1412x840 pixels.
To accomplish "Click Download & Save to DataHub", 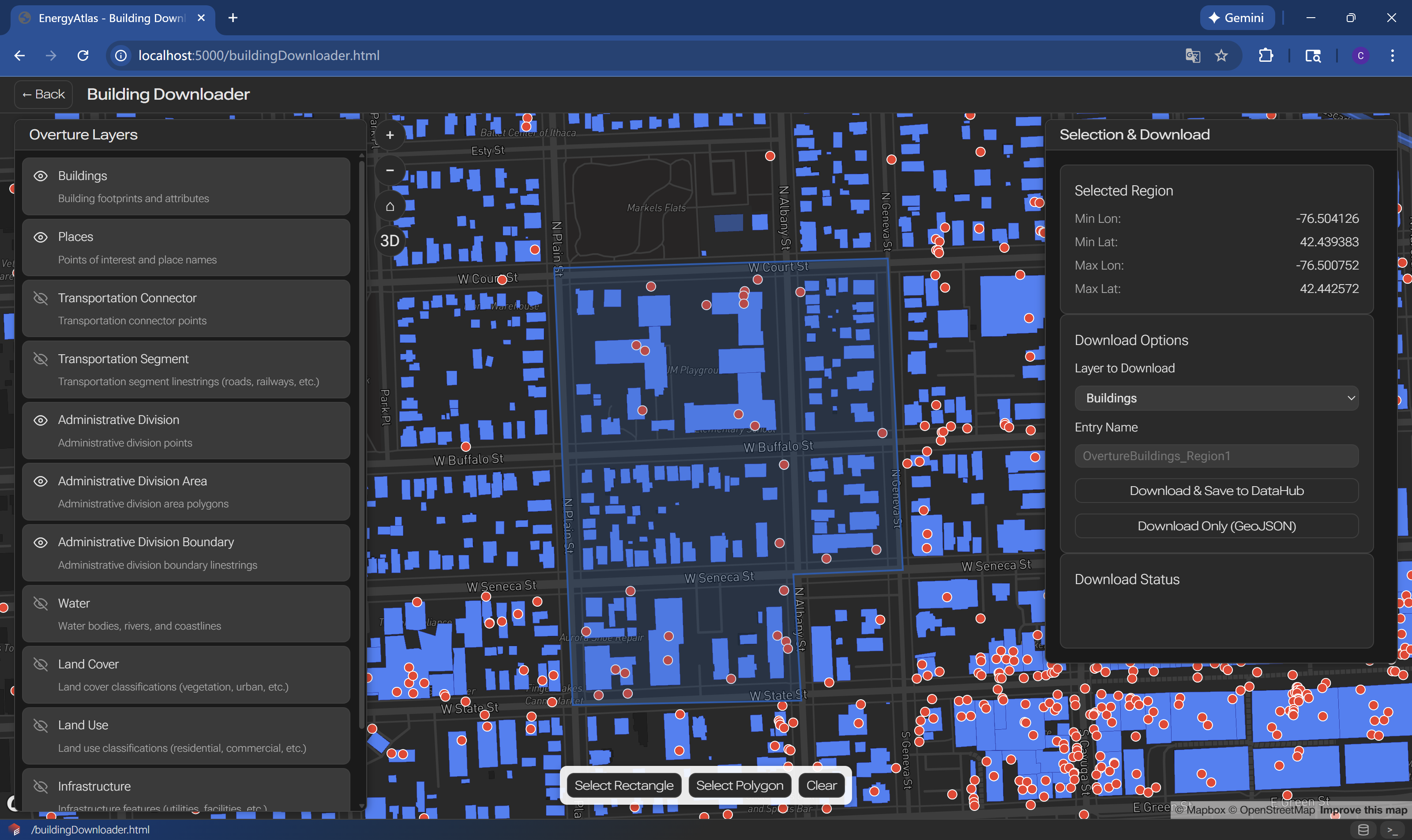I will coord(1216,491).
